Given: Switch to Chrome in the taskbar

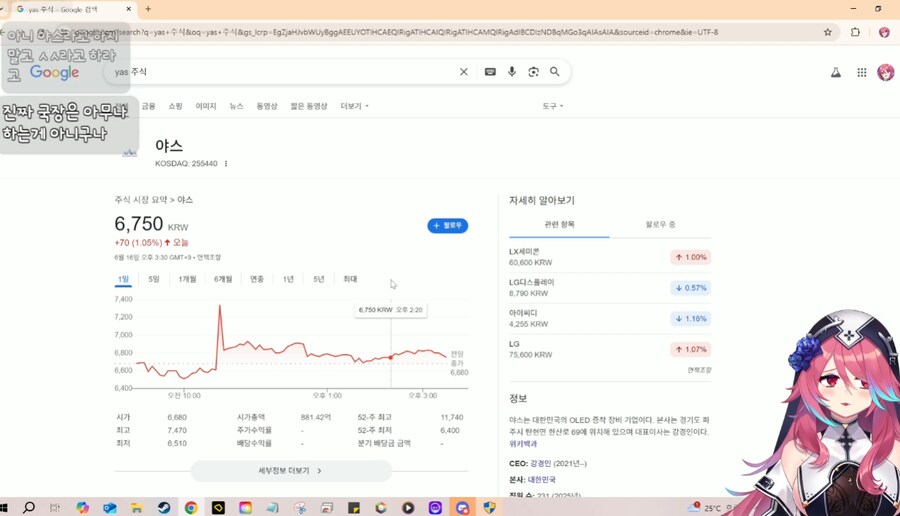Looking at the screenshot, I should coord(191,507).
